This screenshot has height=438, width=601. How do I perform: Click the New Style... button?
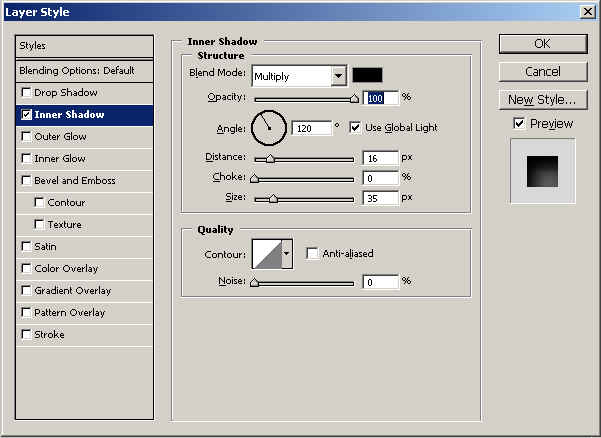[543, 100]
